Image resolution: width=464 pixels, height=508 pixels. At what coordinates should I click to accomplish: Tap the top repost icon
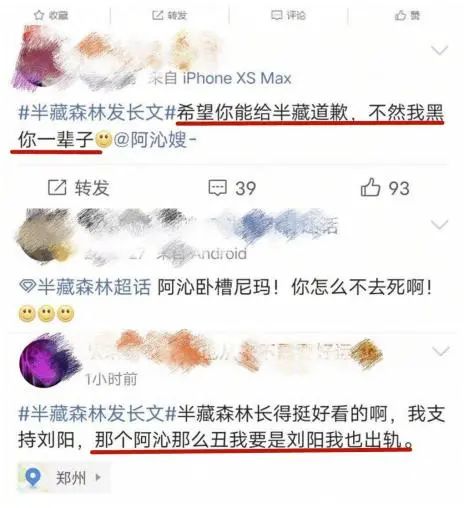[157, 15]
